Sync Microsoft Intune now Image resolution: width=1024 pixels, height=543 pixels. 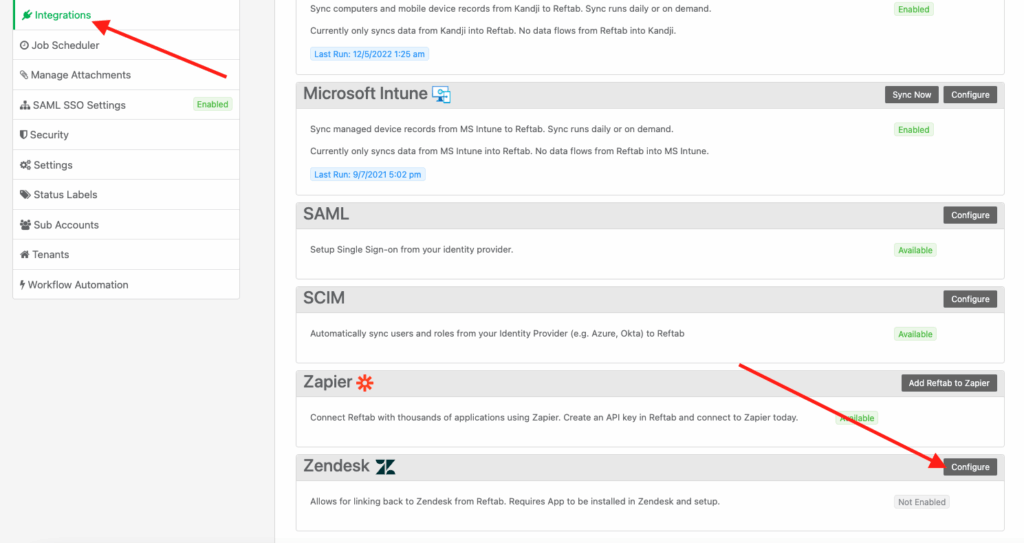[x=912, y=95]
